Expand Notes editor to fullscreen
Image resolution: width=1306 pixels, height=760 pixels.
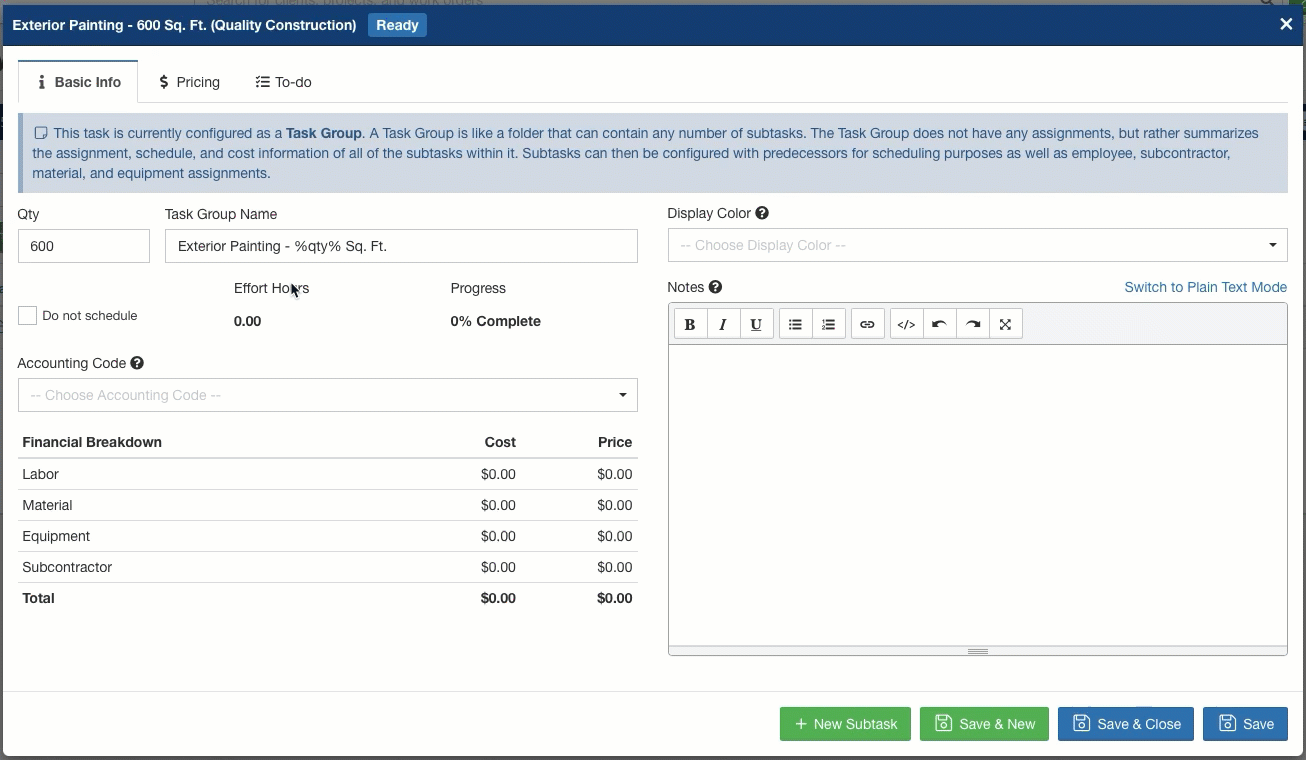1005,324
